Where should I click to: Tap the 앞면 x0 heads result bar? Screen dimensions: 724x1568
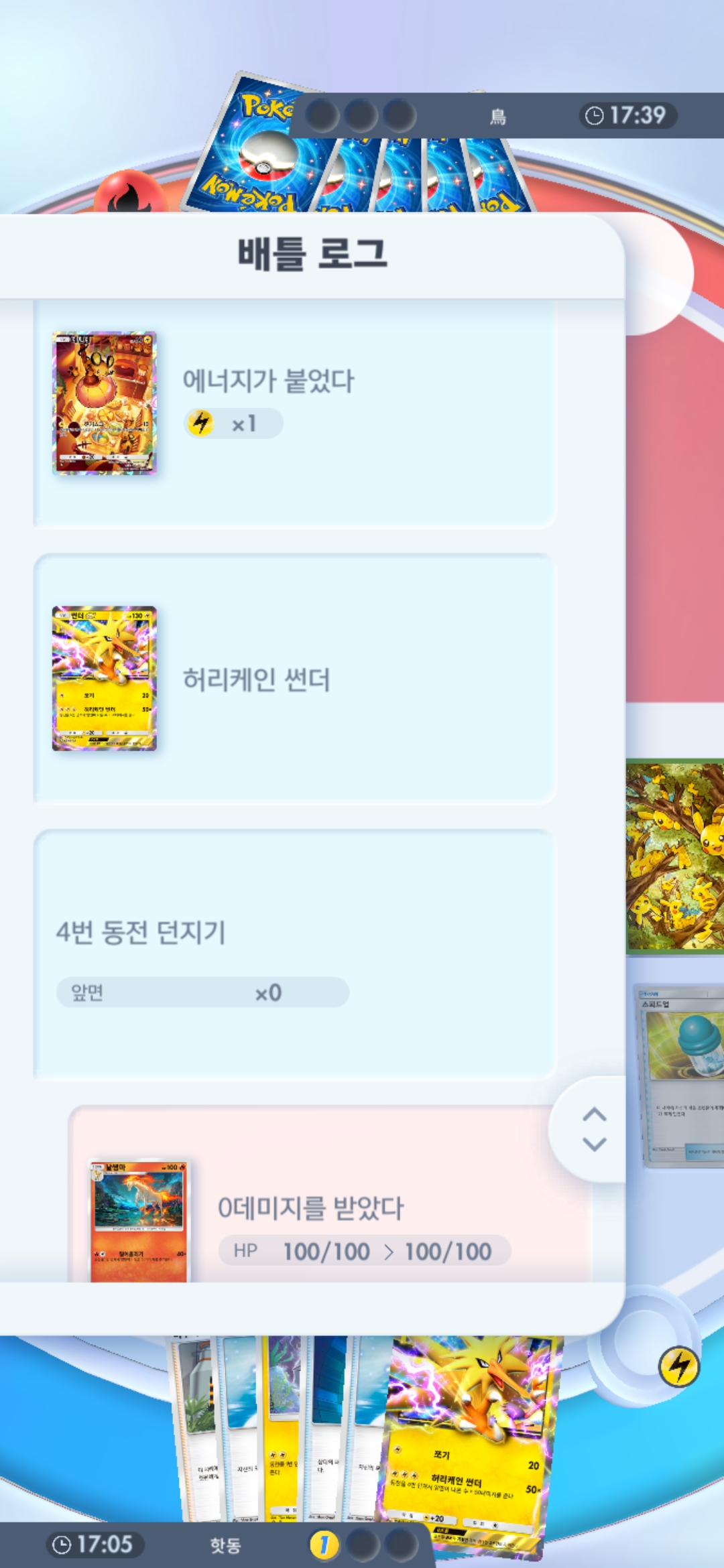click(202, 992)
